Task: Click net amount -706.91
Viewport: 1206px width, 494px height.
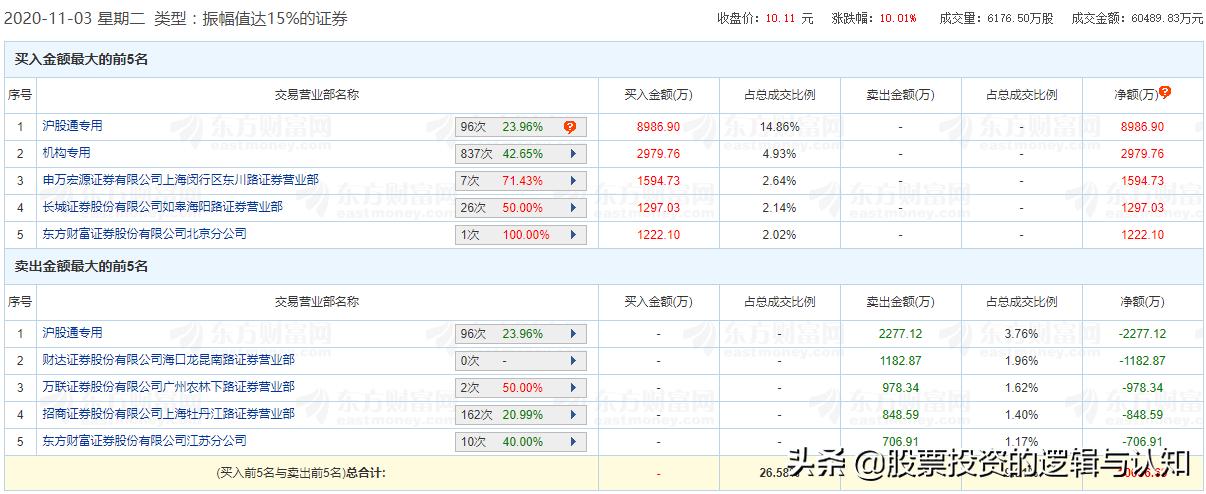Action: tap(1142, 442)
